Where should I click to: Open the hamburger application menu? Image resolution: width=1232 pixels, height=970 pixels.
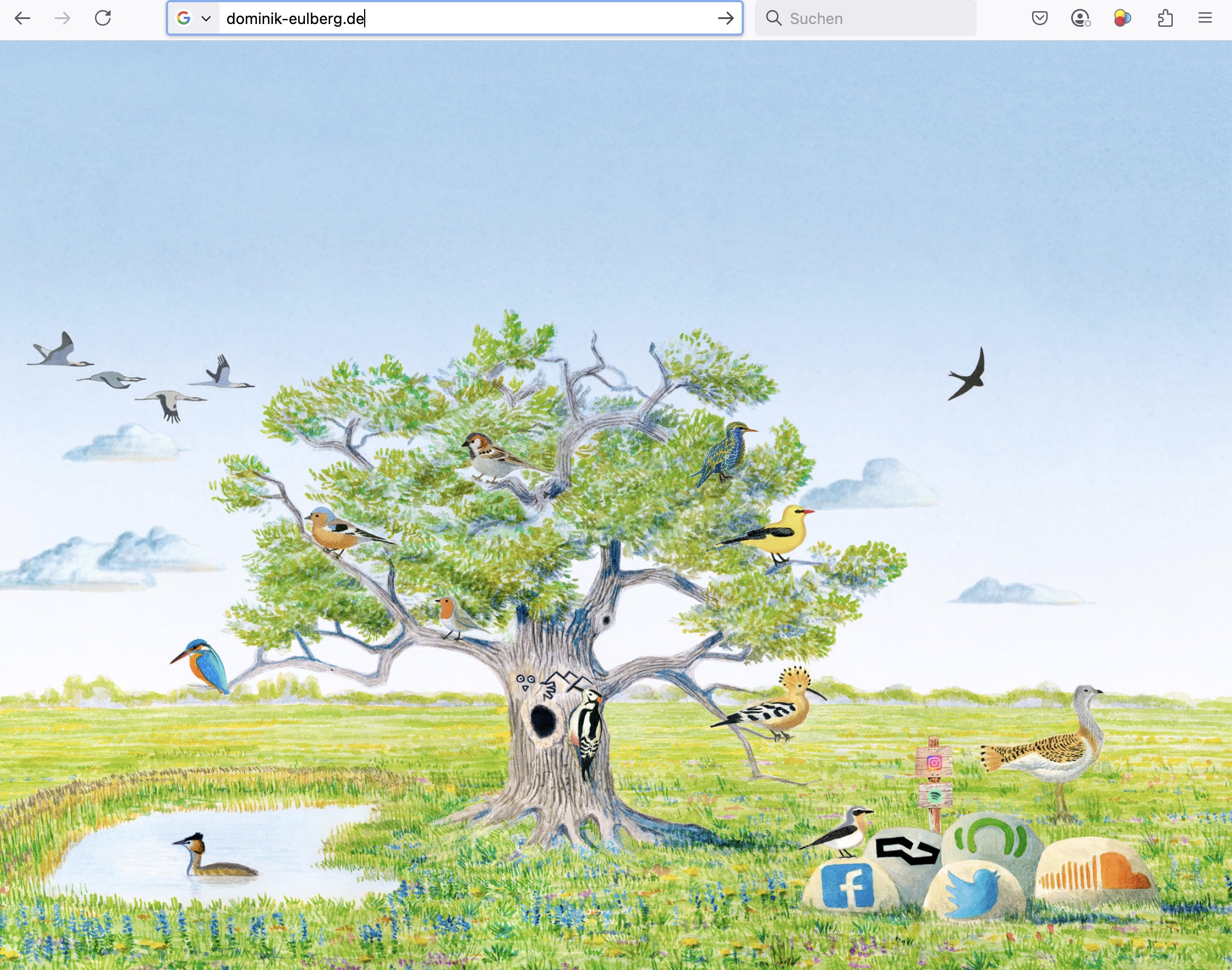1205,18
